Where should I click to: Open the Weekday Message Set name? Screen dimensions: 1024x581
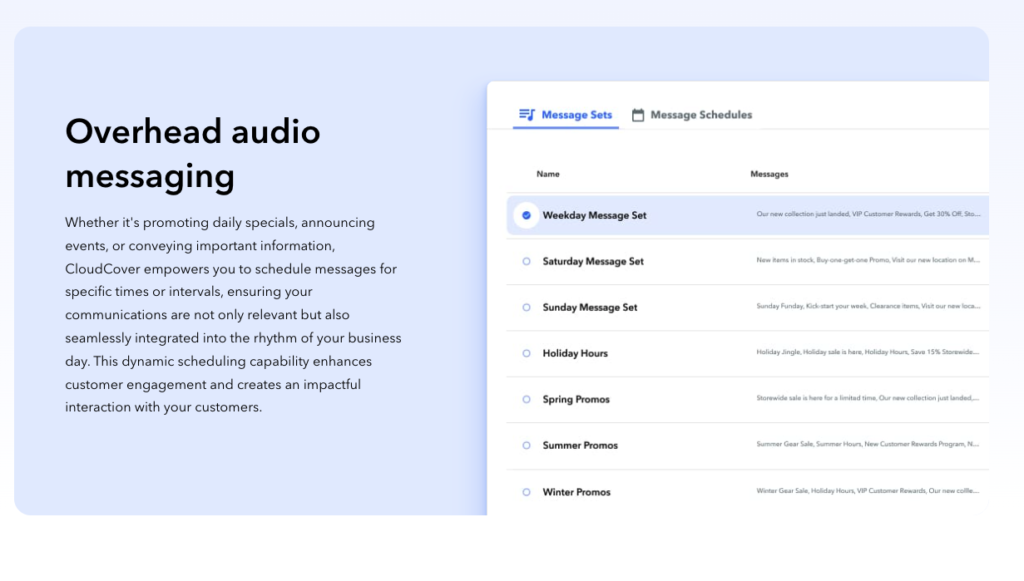594,215
